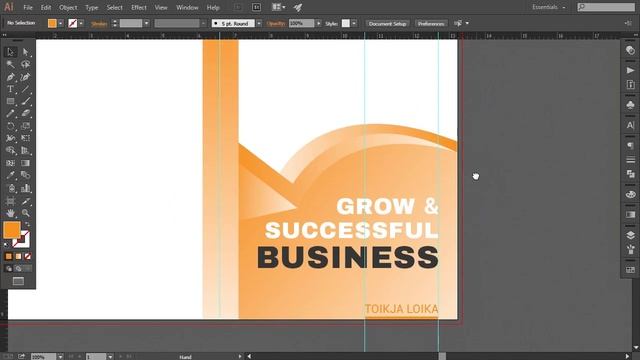Open the View menu

pos(161,7)
